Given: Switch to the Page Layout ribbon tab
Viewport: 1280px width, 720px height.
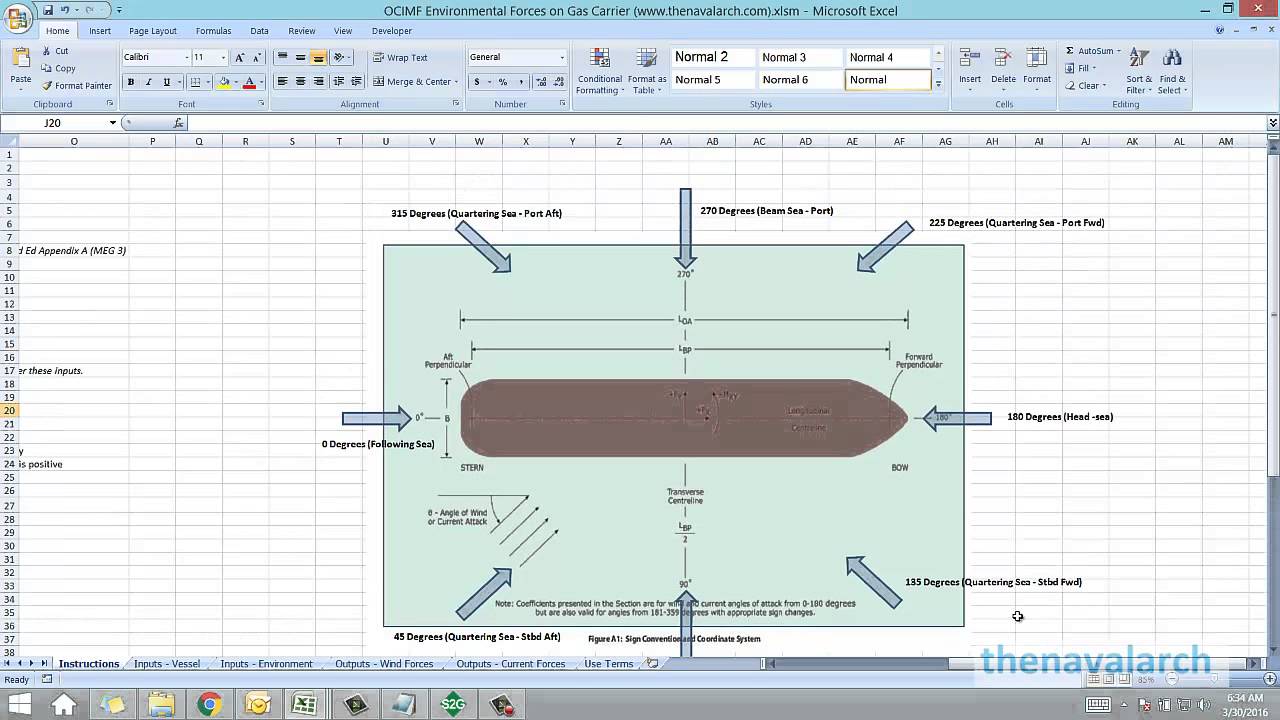Looking at the screenshot, I should pos(153,31).
